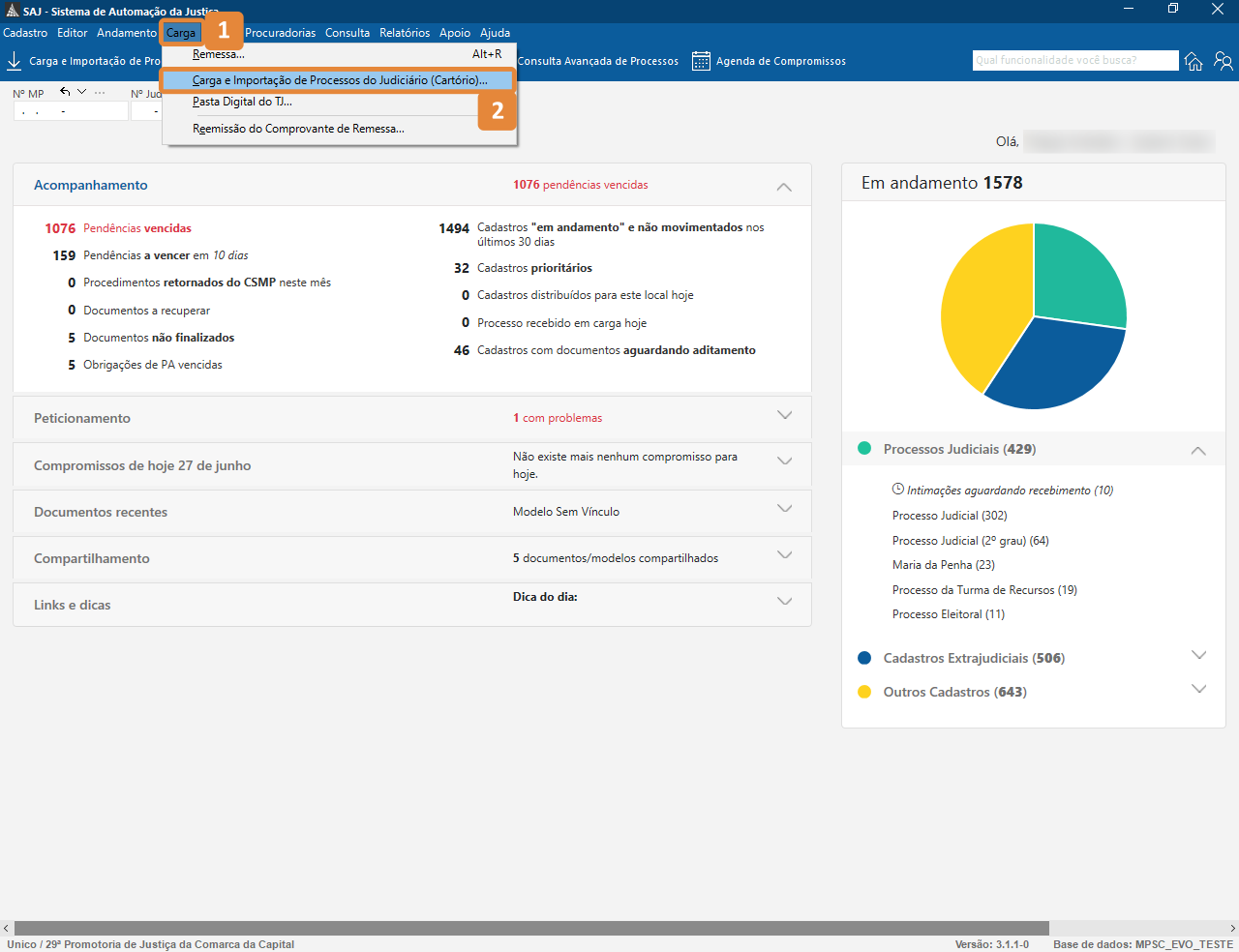Collapse the Processos Judiciais list
Screen dimensions: 1239x952
[1198, 450]
